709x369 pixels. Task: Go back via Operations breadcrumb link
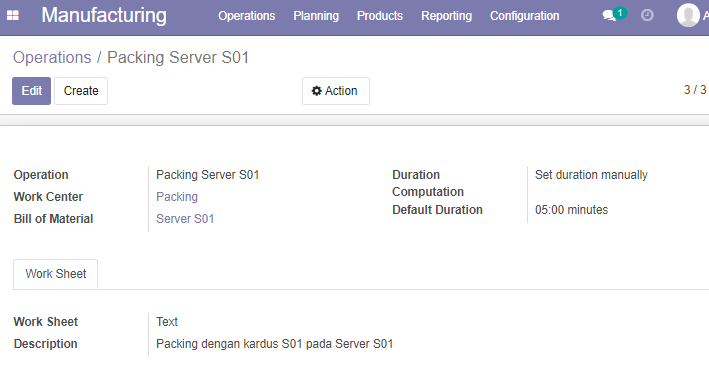(x=52, y=57)
